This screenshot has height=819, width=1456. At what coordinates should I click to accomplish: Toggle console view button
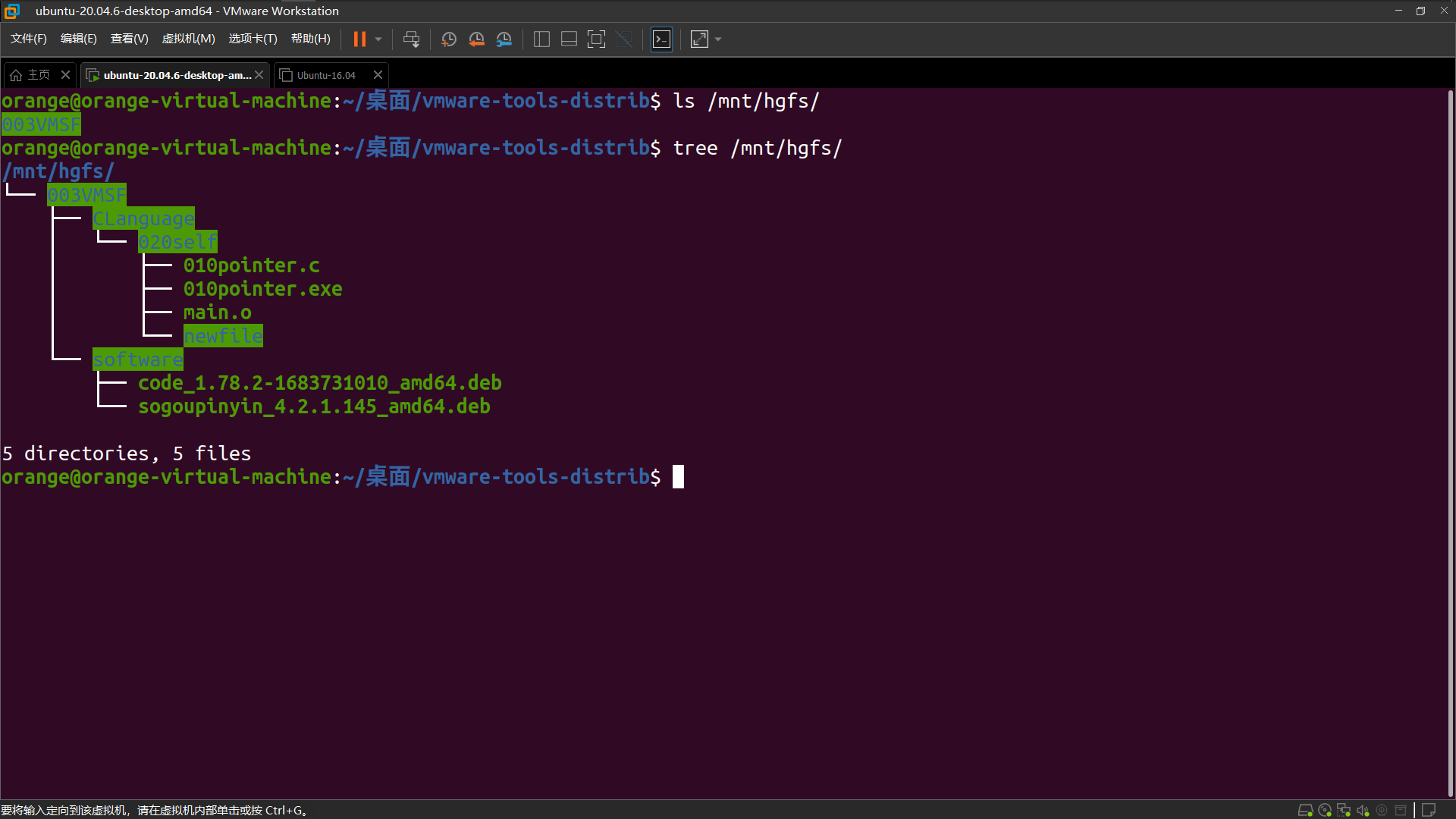tap(661, 39)
